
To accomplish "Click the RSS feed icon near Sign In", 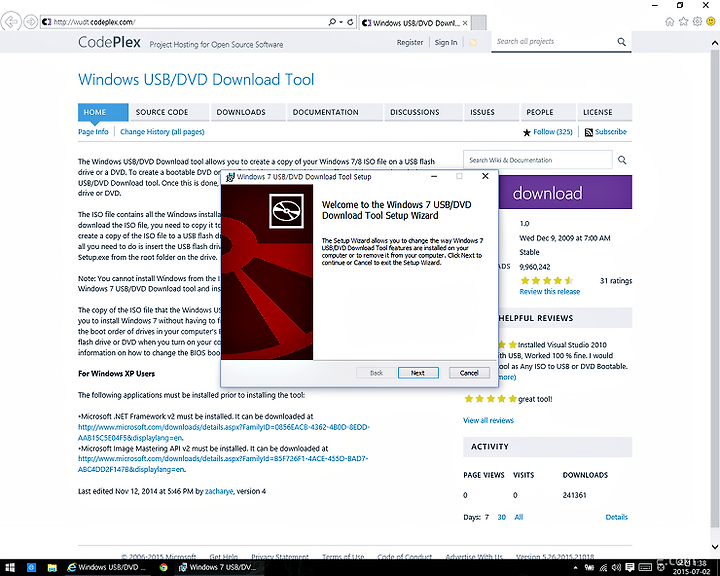I will click(473, 42).
